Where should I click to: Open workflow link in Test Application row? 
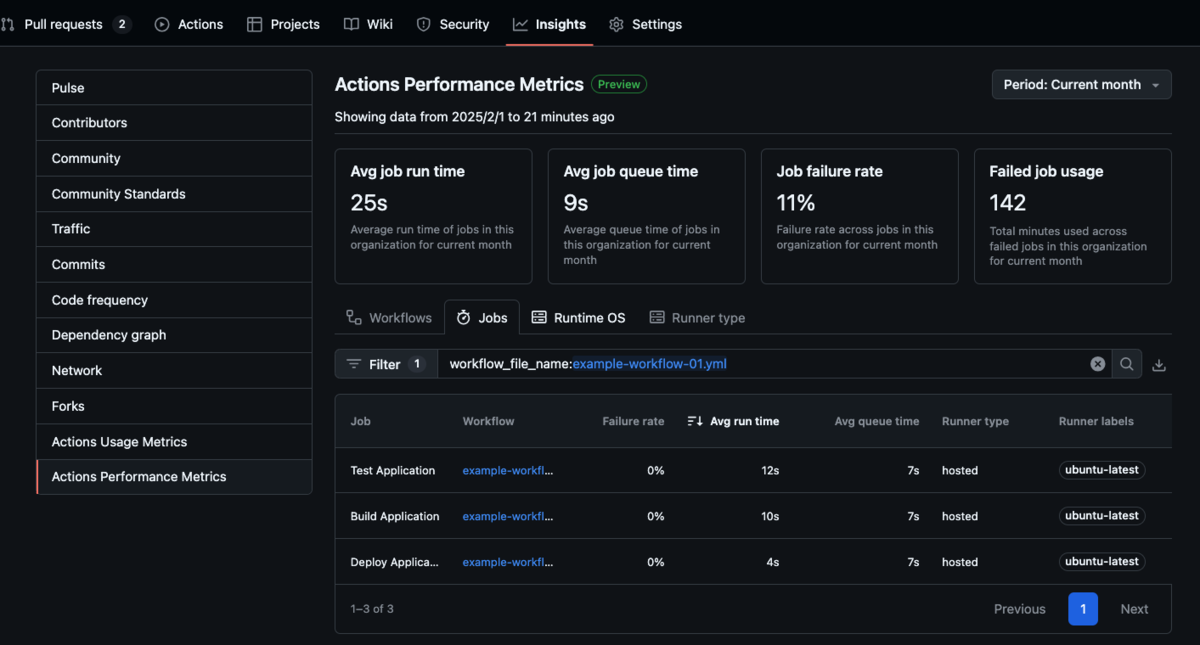coord(507,470)
